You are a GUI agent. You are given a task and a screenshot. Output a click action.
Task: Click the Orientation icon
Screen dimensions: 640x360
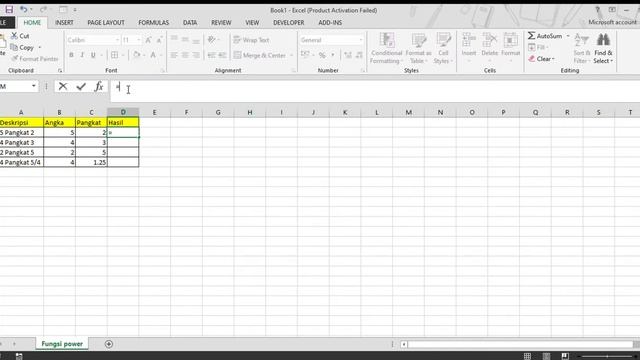[x=211, y=40]
